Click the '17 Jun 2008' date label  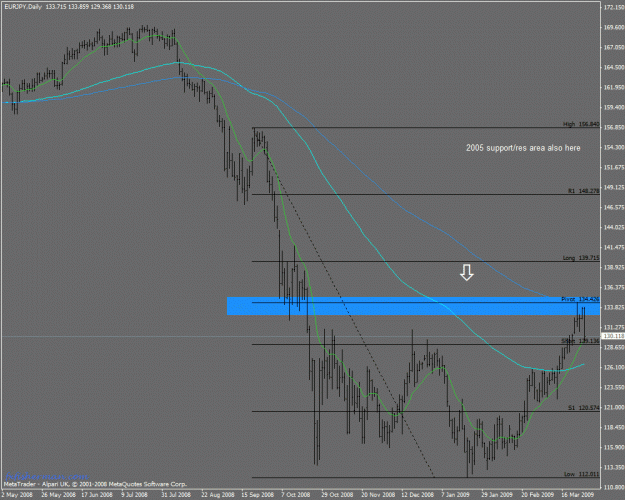click(x=97, y=495)
